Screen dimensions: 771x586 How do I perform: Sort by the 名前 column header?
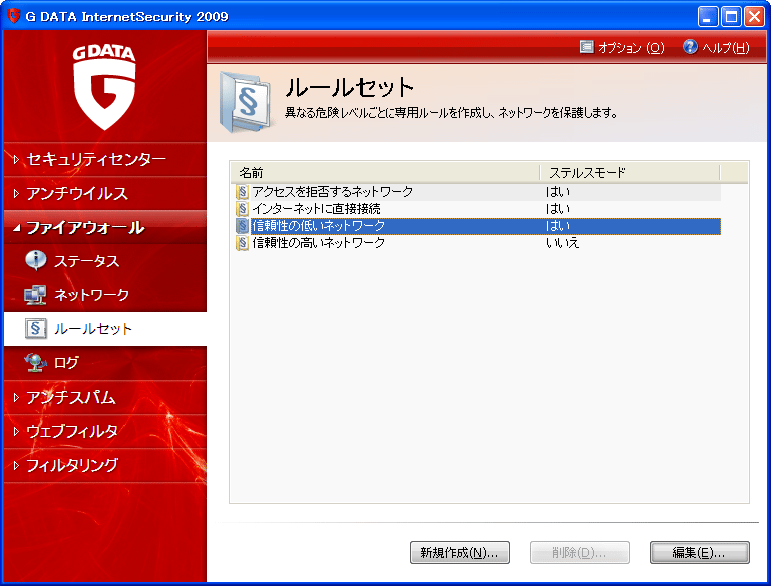(385, 173)
